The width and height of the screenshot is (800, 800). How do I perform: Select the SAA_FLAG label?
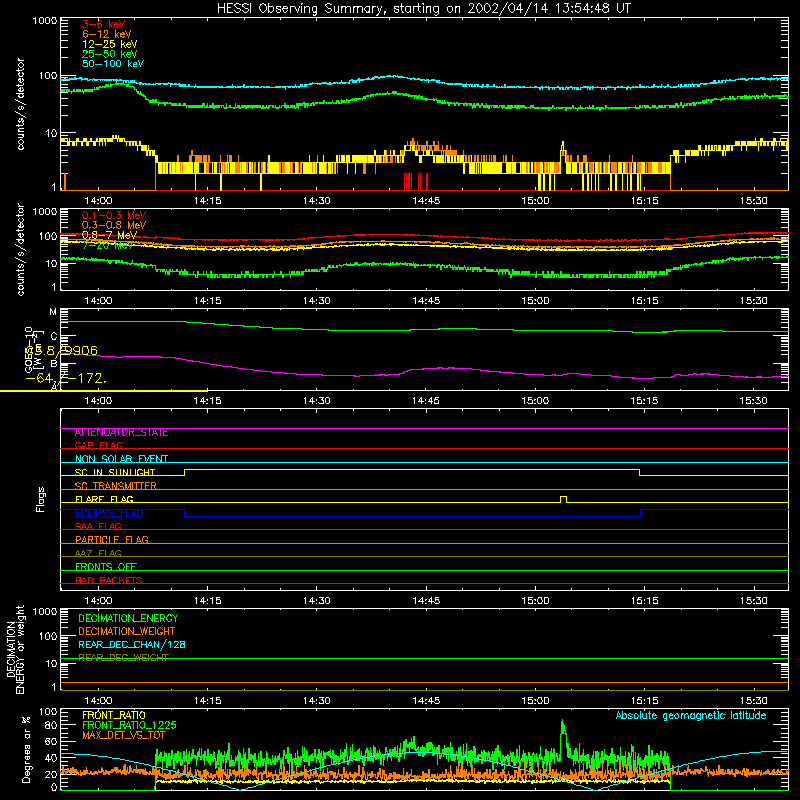coord(98,526)
